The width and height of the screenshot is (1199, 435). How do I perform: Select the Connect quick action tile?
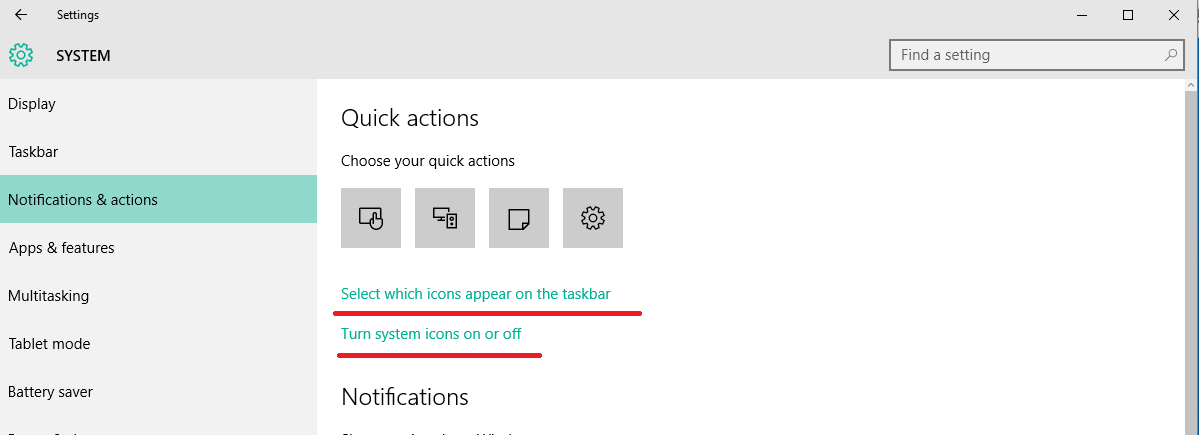[445, 218]
